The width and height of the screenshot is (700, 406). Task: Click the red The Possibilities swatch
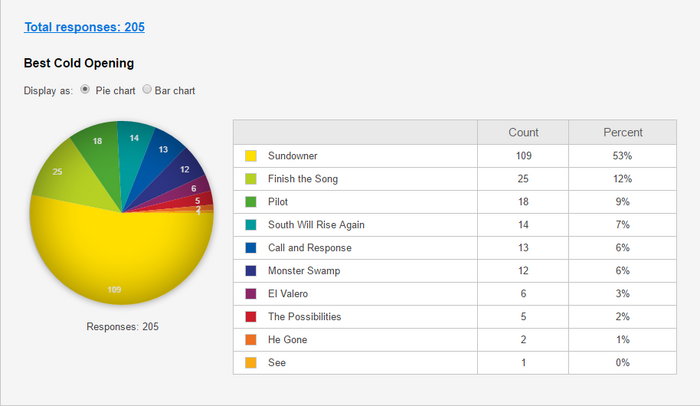(251, 317)
